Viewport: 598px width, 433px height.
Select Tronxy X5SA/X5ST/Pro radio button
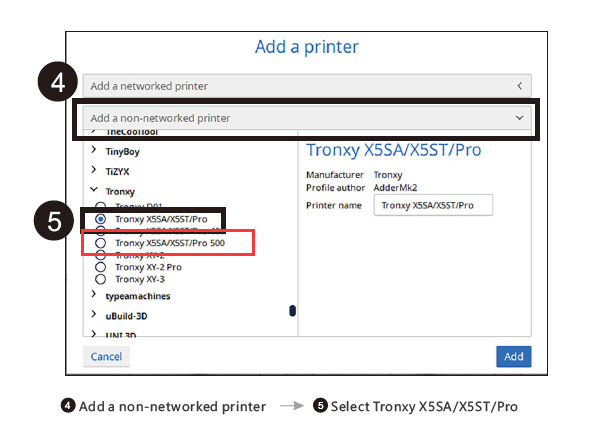pos(101,219)
